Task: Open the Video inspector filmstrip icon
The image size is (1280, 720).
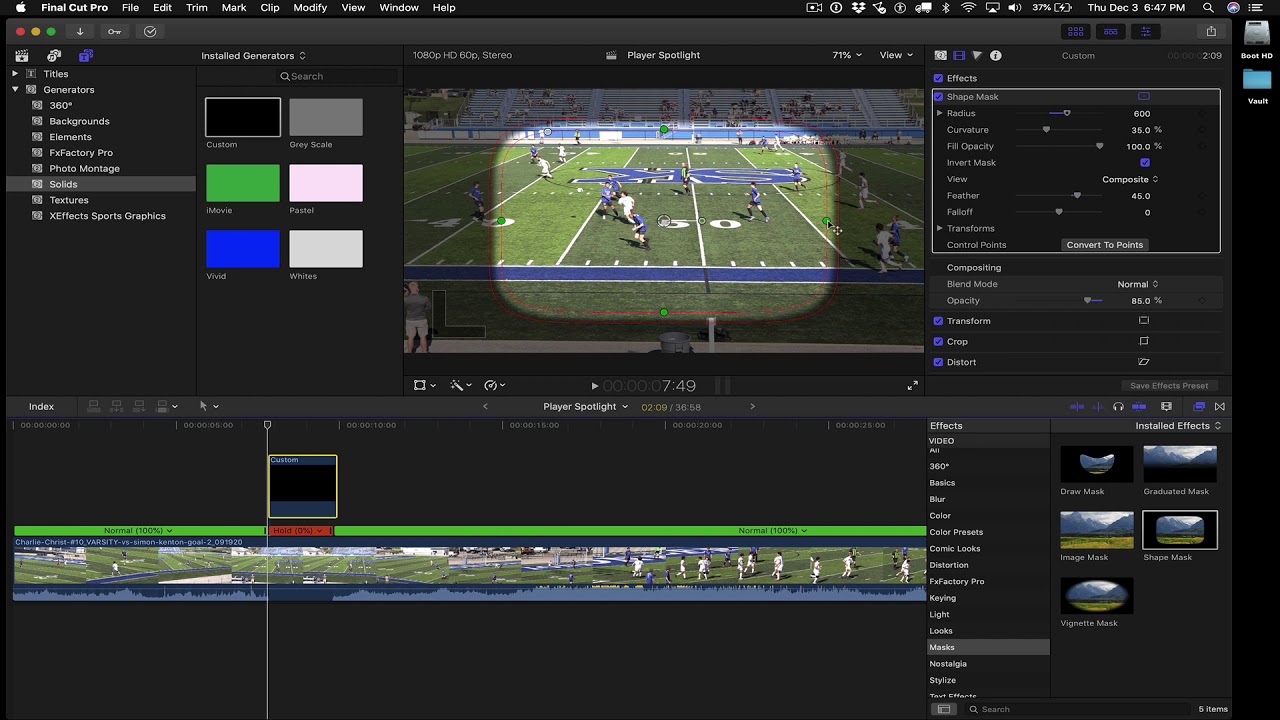Action: pyautogui.click(x=959, y=56)
